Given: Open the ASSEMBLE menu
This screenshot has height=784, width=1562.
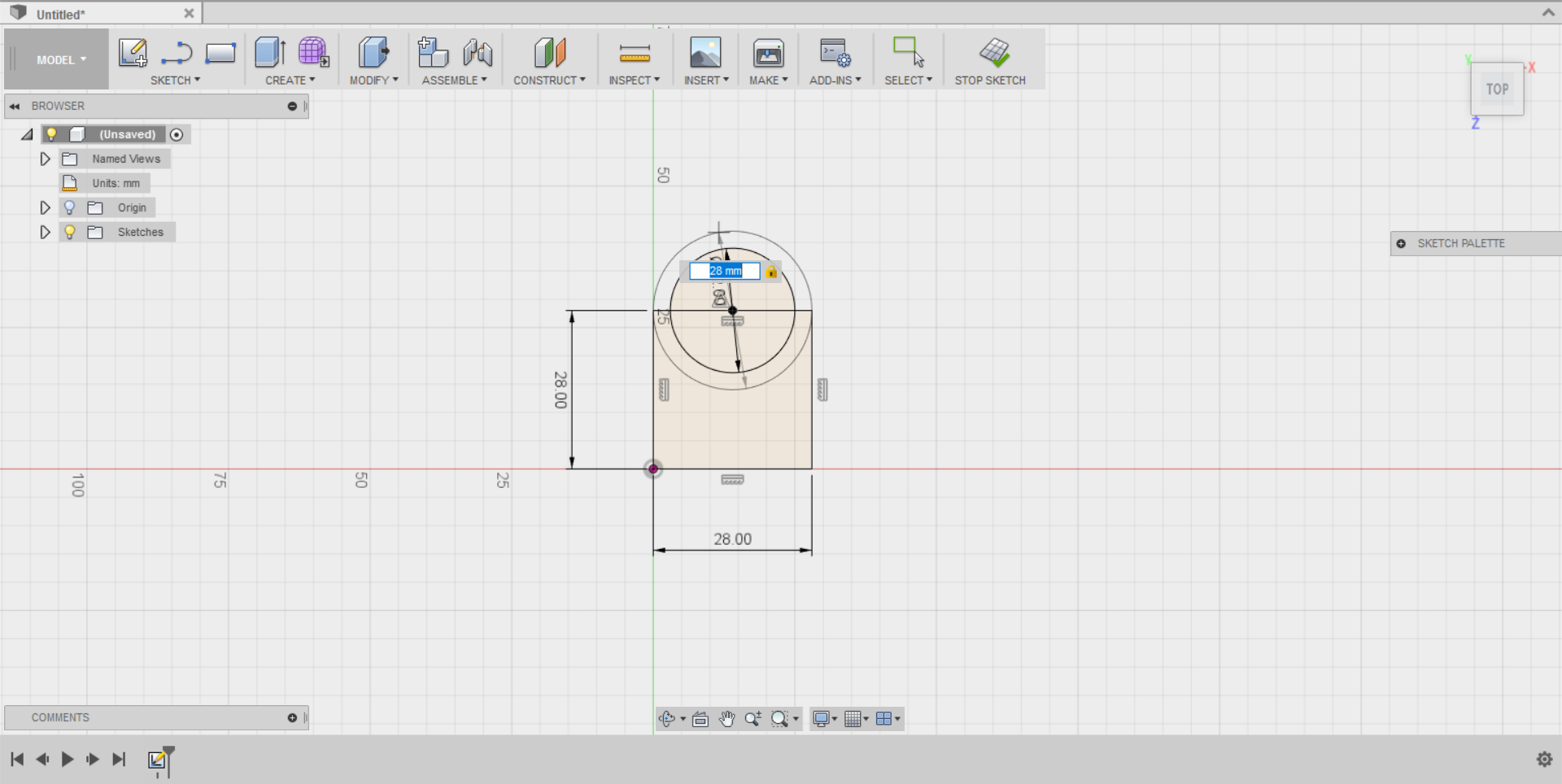Looking at the screenshot, I should tap(454, 81).
